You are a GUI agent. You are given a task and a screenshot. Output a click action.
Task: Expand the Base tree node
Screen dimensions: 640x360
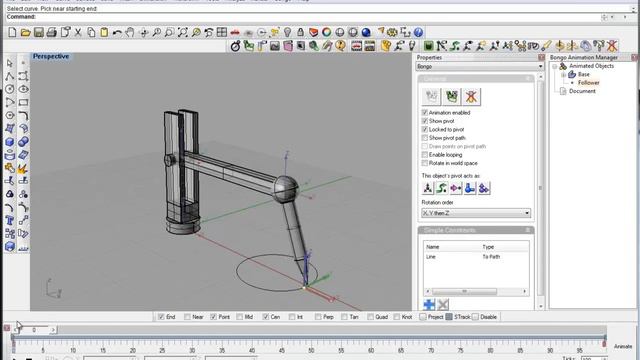click(x=563, y=75)
